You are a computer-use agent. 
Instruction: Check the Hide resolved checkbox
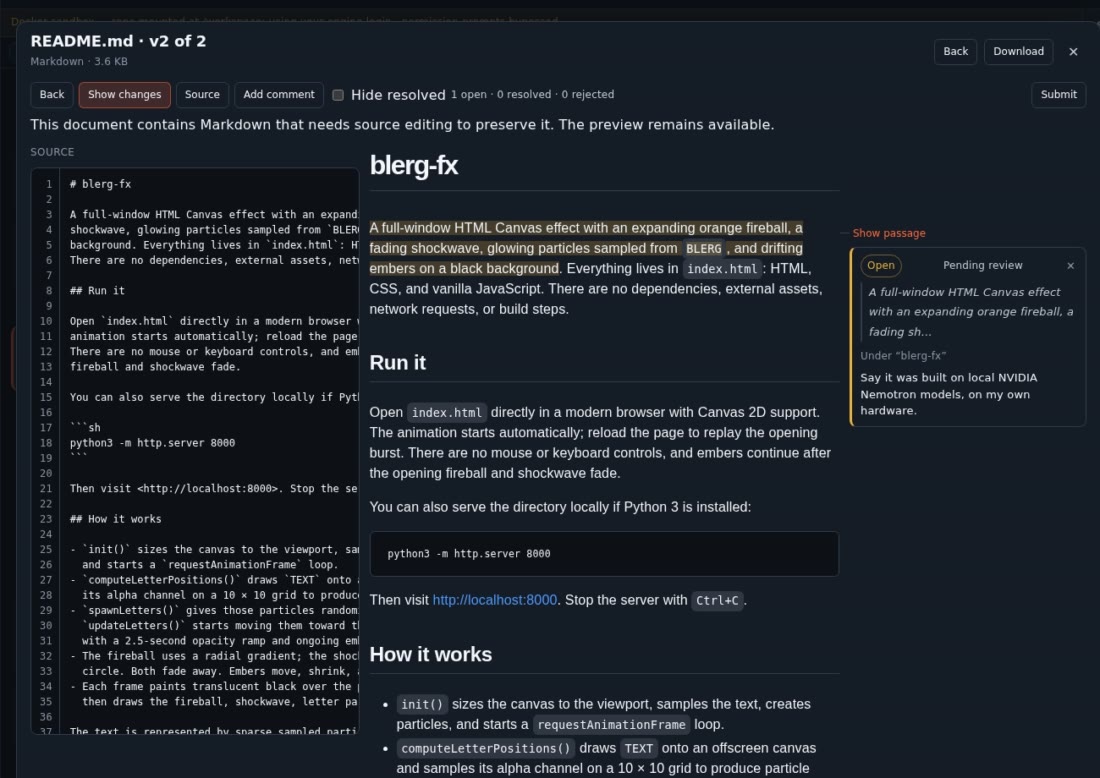[x=337, y=95]
